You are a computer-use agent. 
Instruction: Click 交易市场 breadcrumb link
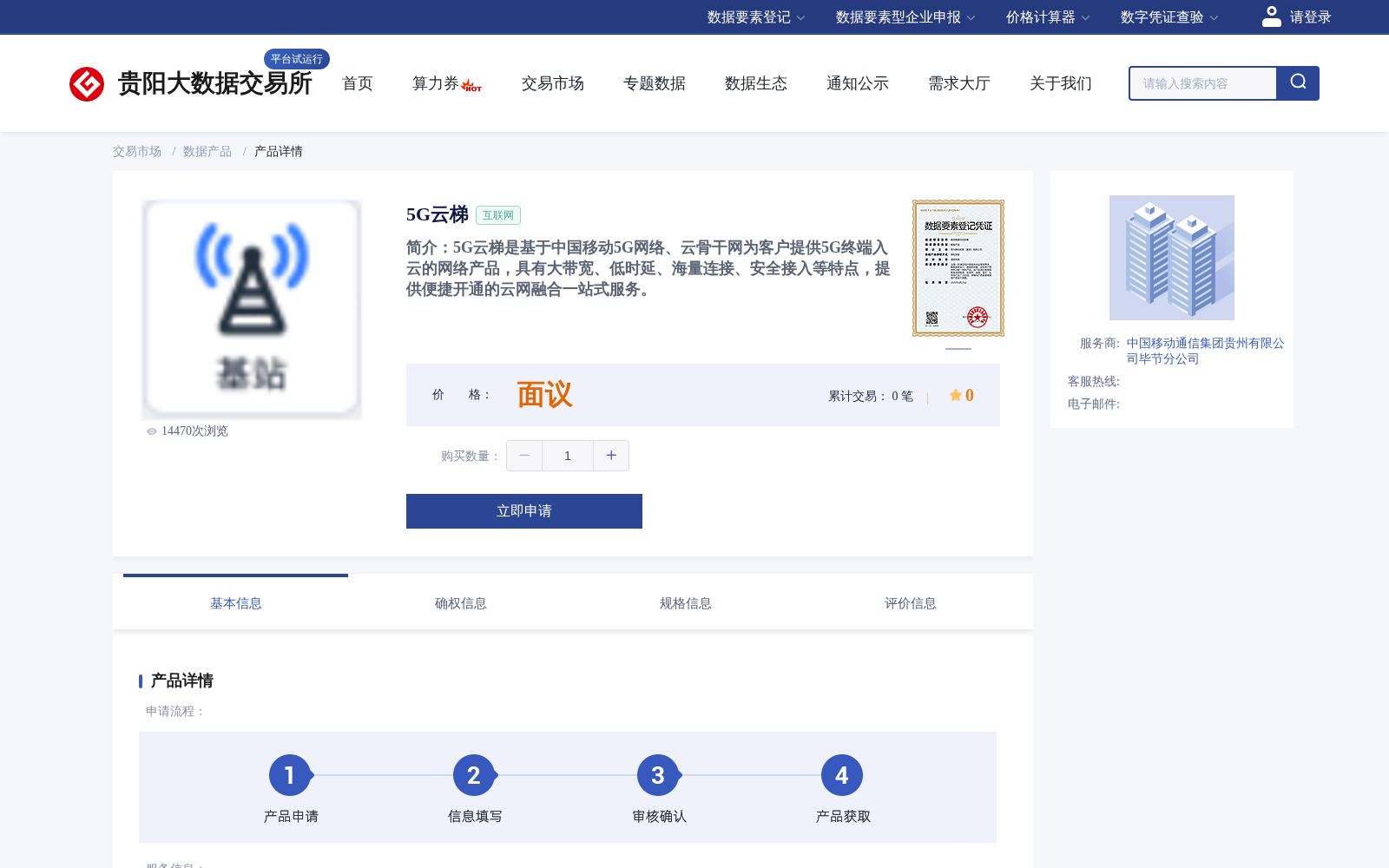(137, 151)
